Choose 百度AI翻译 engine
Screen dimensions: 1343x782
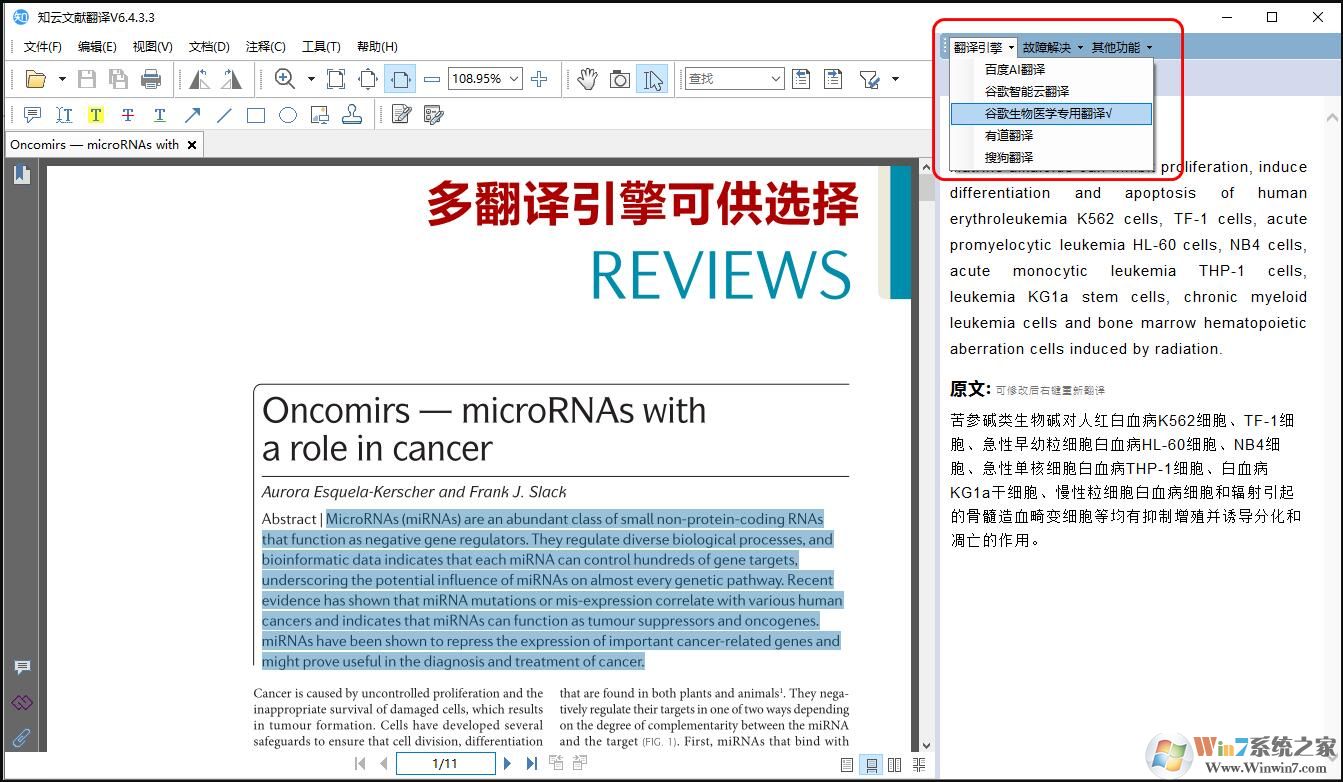pos(1051,70)
